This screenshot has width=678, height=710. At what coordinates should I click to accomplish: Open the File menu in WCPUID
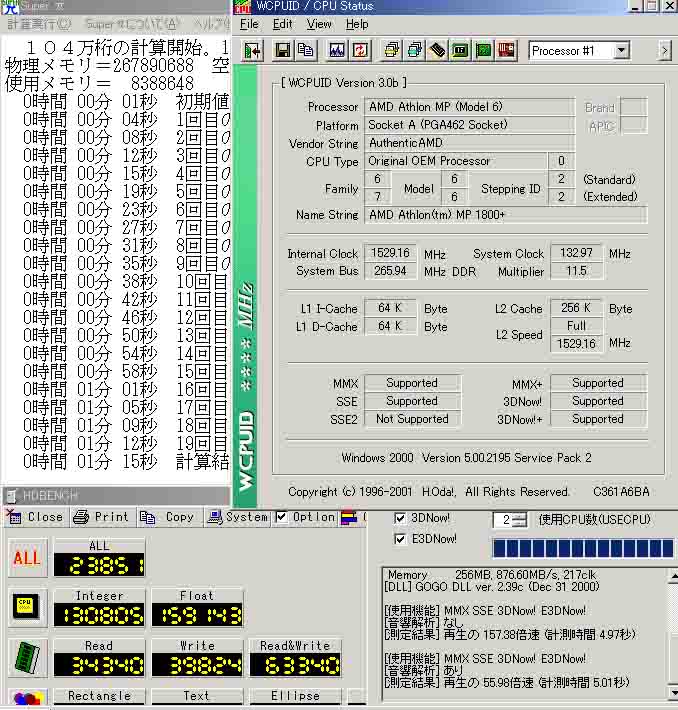coord(249,24)
